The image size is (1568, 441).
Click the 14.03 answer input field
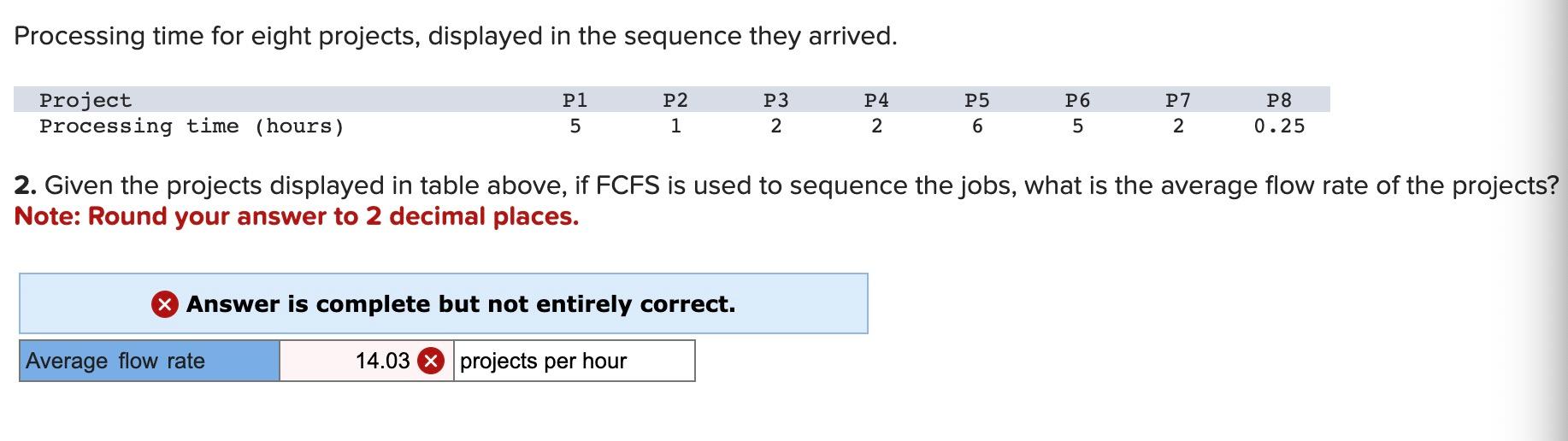pos(366,361)
